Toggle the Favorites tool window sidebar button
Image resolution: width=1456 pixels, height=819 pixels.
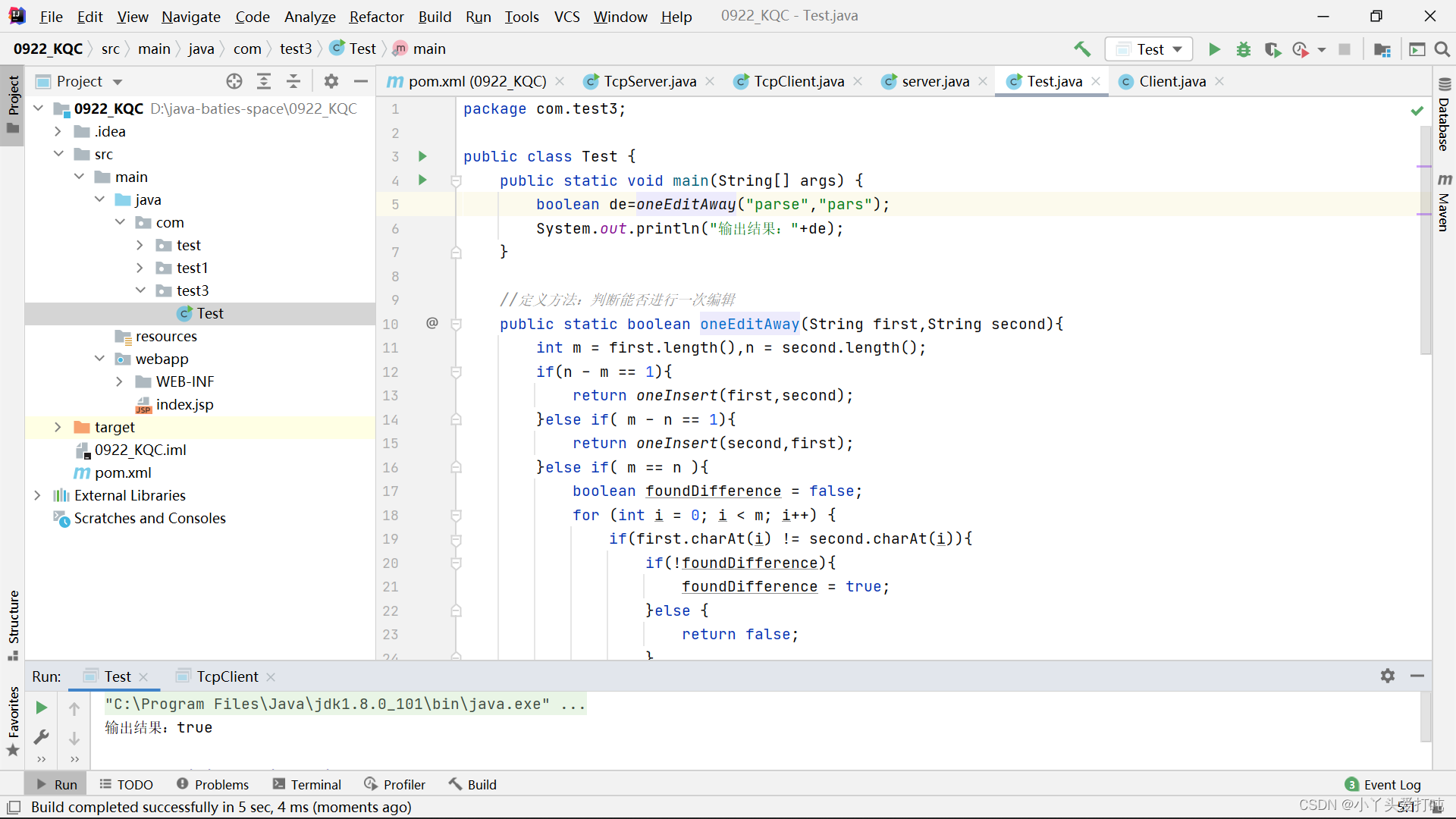13,720
